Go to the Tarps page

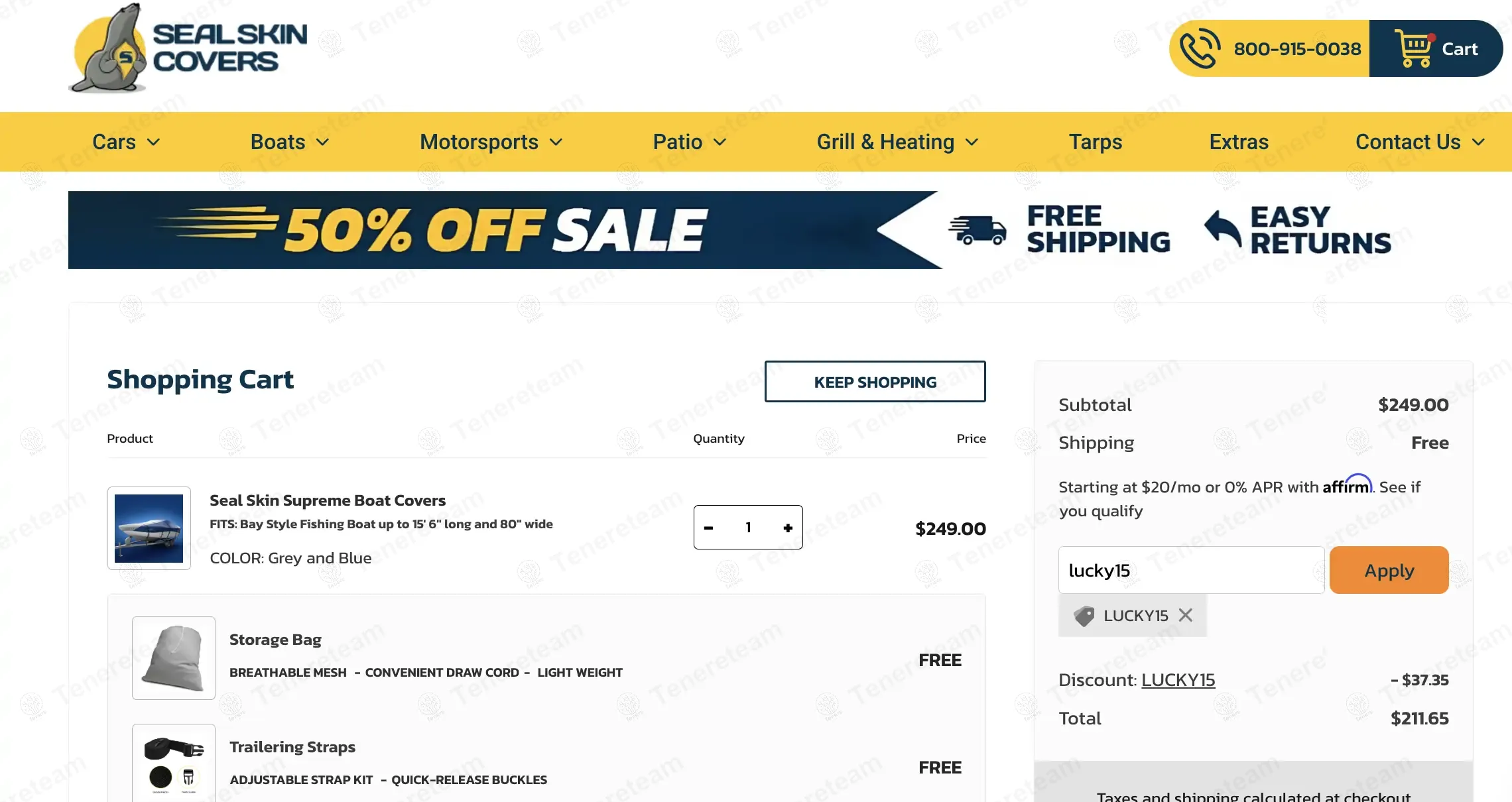[1096, 142]
